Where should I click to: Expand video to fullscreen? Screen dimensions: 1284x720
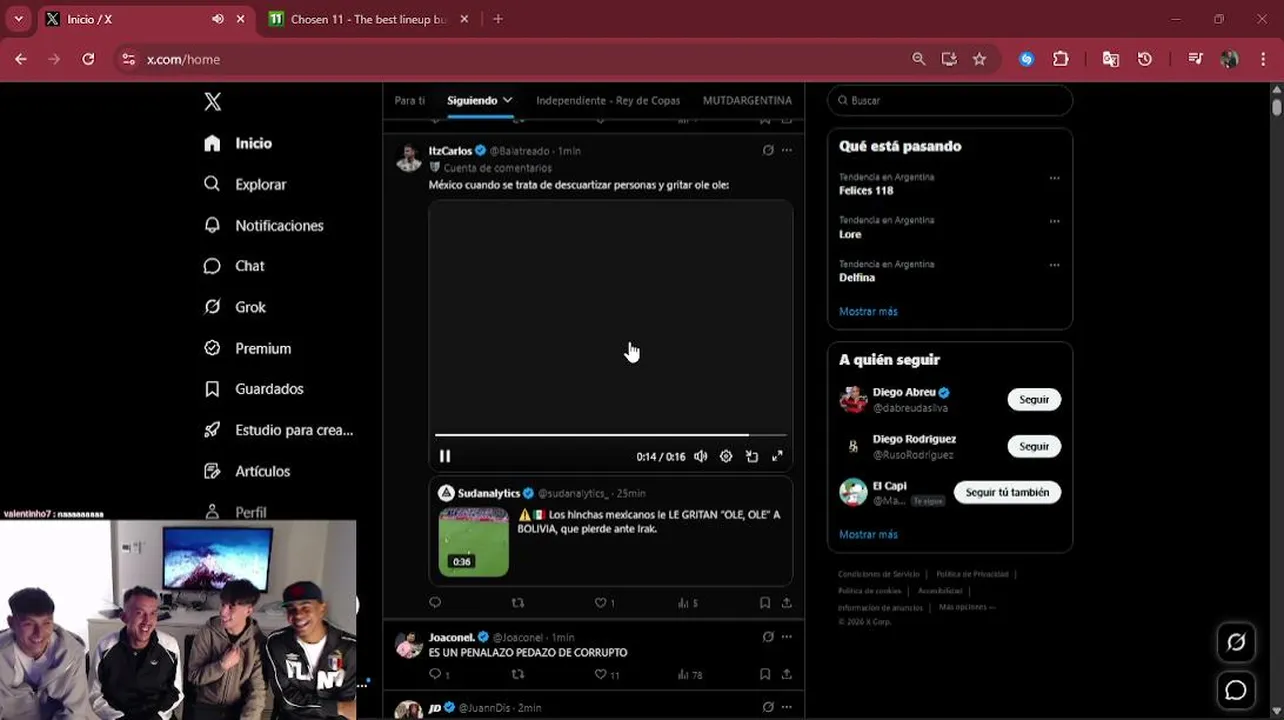click(777, 456)
